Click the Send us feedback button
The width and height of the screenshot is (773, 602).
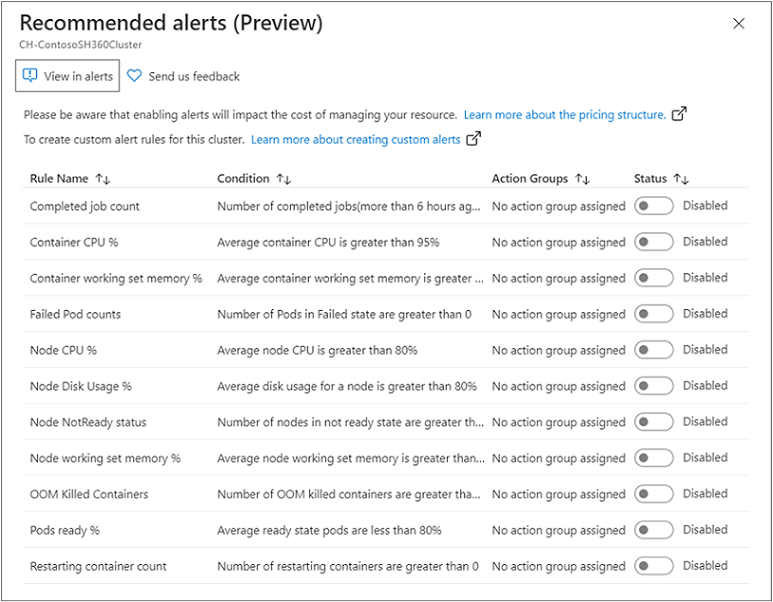point(194,76)
